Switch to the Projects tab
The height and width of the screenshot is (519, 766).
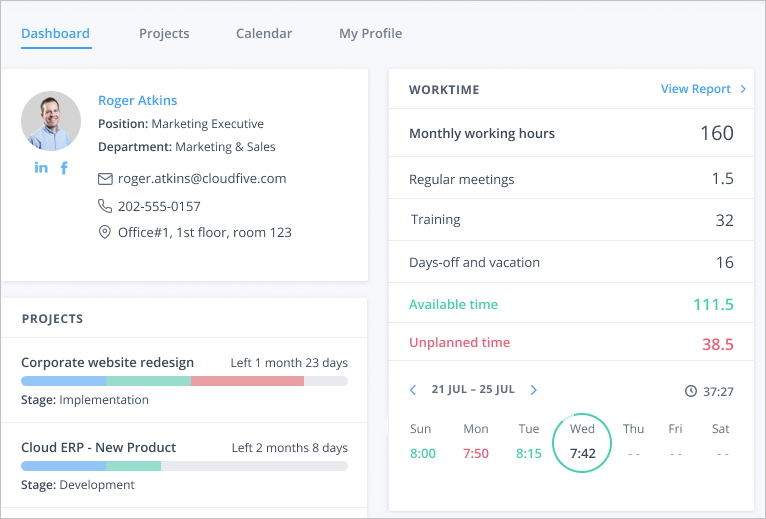pyautogui.click(x=164, y=33)
